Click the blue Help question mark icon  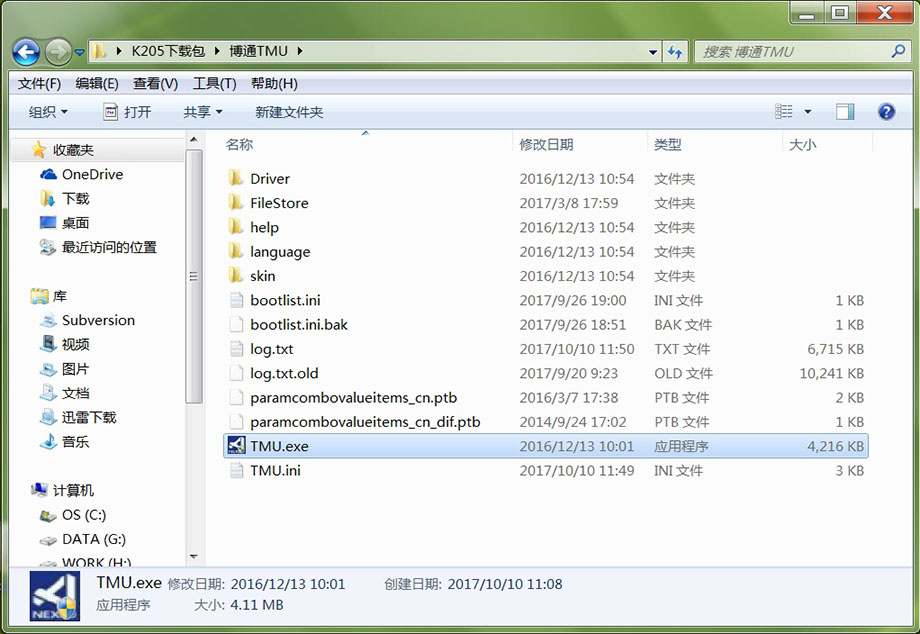pos(885,112)
